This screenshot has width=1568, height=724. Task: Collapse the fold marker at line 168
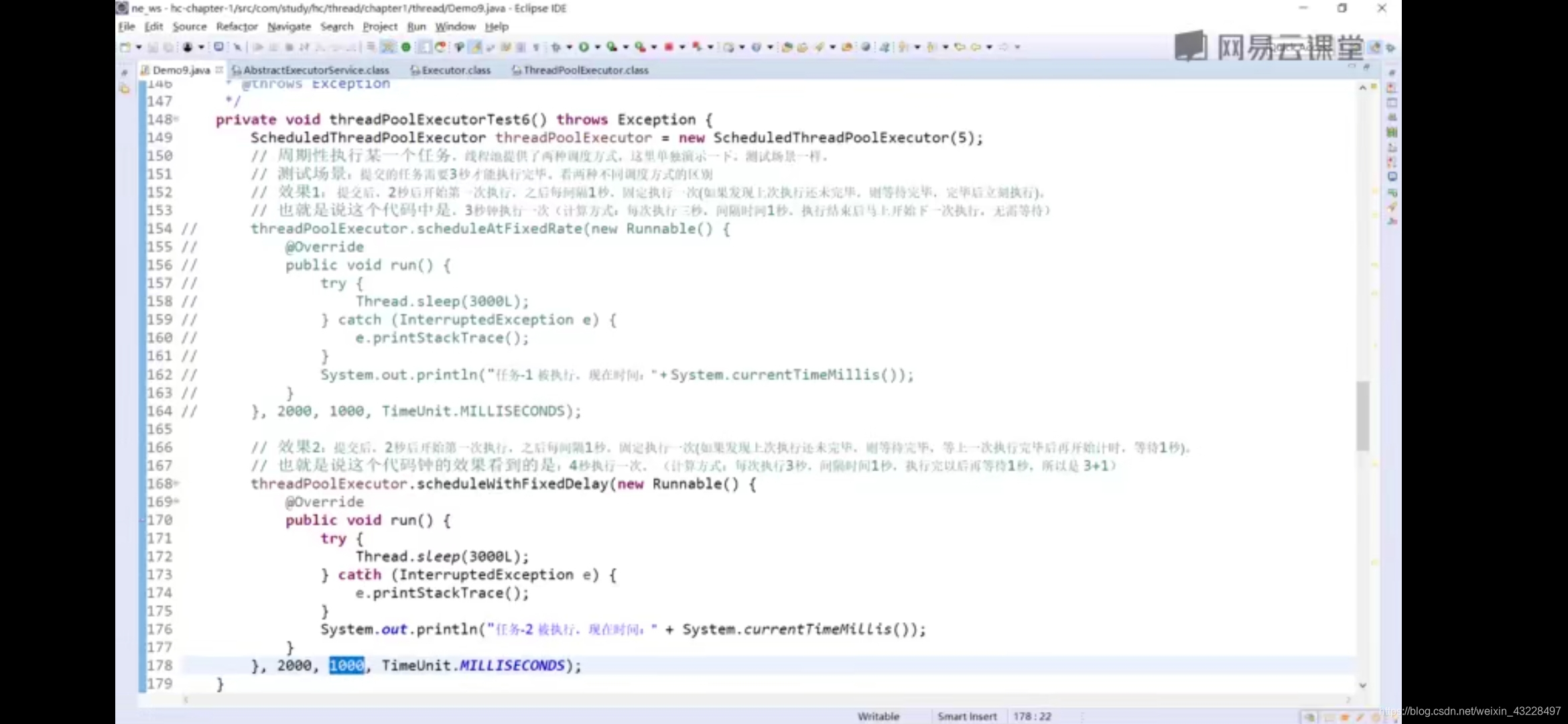click(177, 483)
